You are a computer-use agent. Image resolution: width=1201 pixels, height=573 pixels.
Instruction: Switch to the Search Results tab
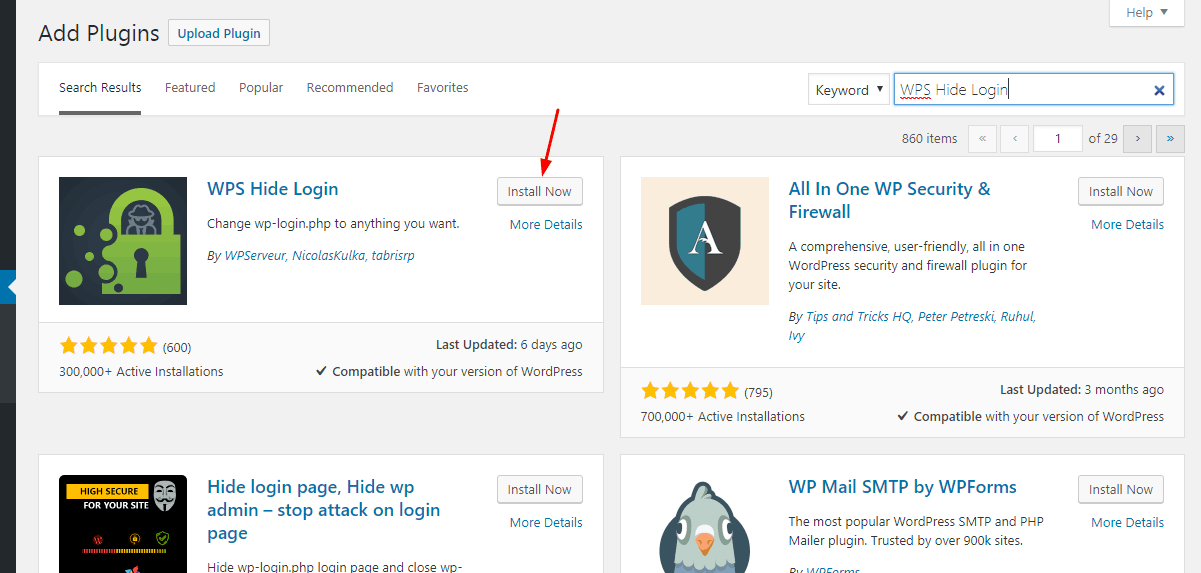pos(100,88)
